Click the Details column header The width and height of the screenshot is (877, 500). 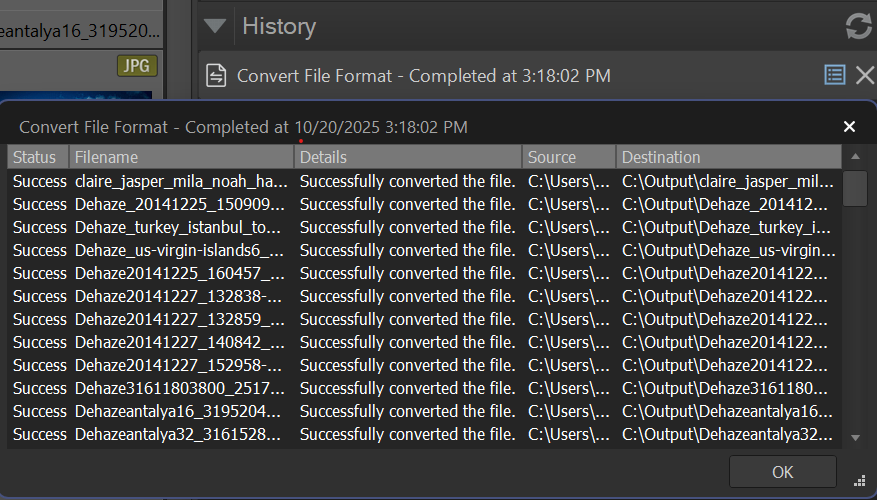tap(407, 157)
